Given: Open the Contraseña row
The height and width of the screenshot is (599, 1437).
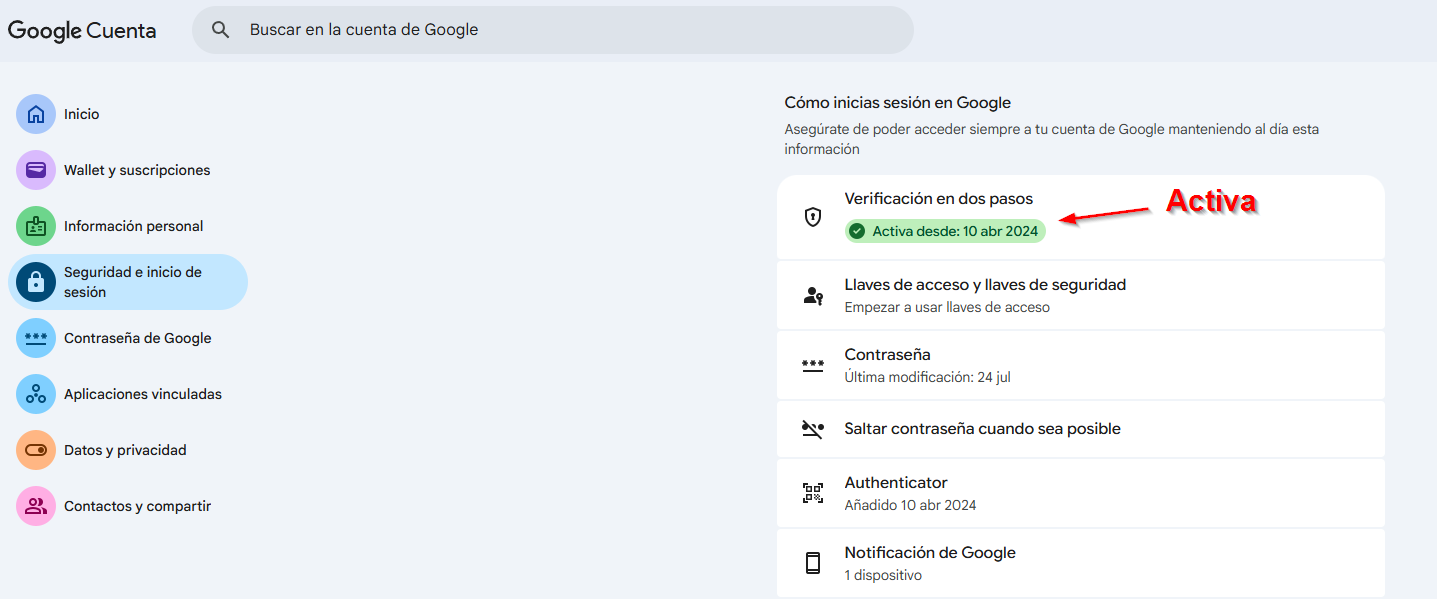Looking at the screenshot, I should pos(1081,365).
